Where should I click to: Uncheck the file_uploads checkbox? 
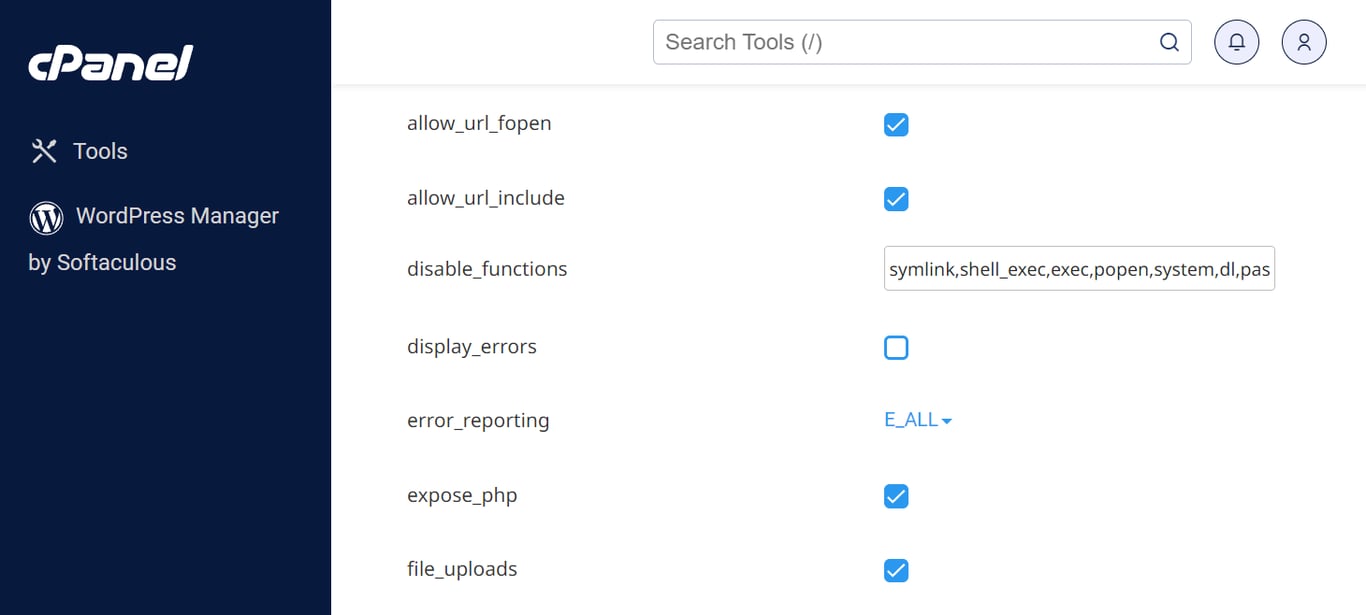pos(895,570)
